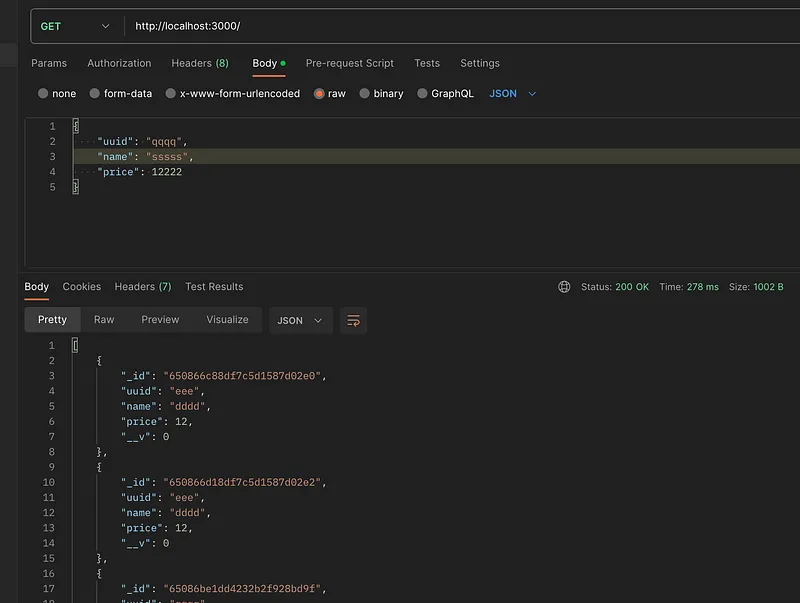Open the response JSON format dropdown

(x=301, y=320)
